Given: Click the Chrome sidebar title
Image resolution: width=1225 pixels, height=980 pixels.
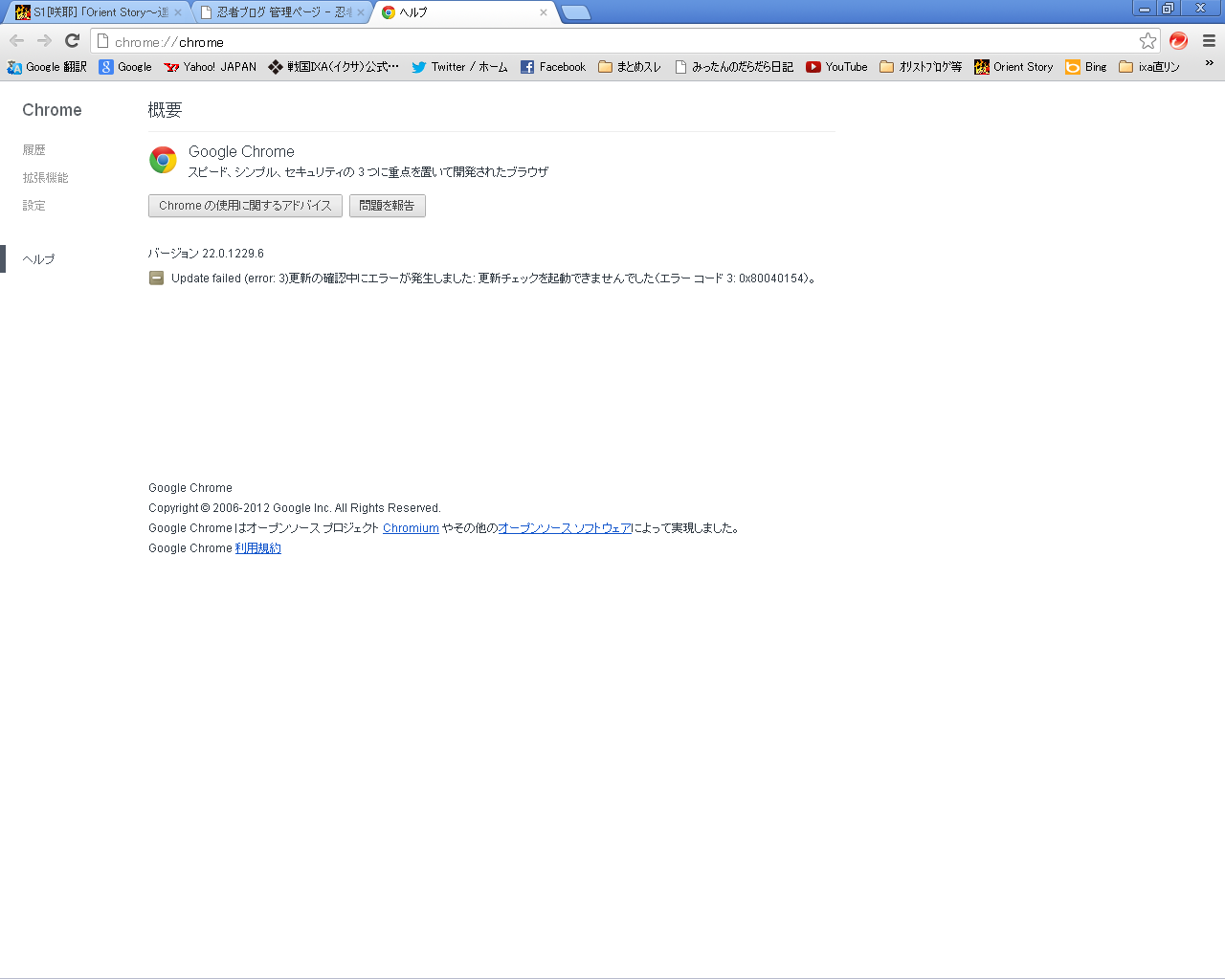Looking at the screenshot, I should click(52, 110).
